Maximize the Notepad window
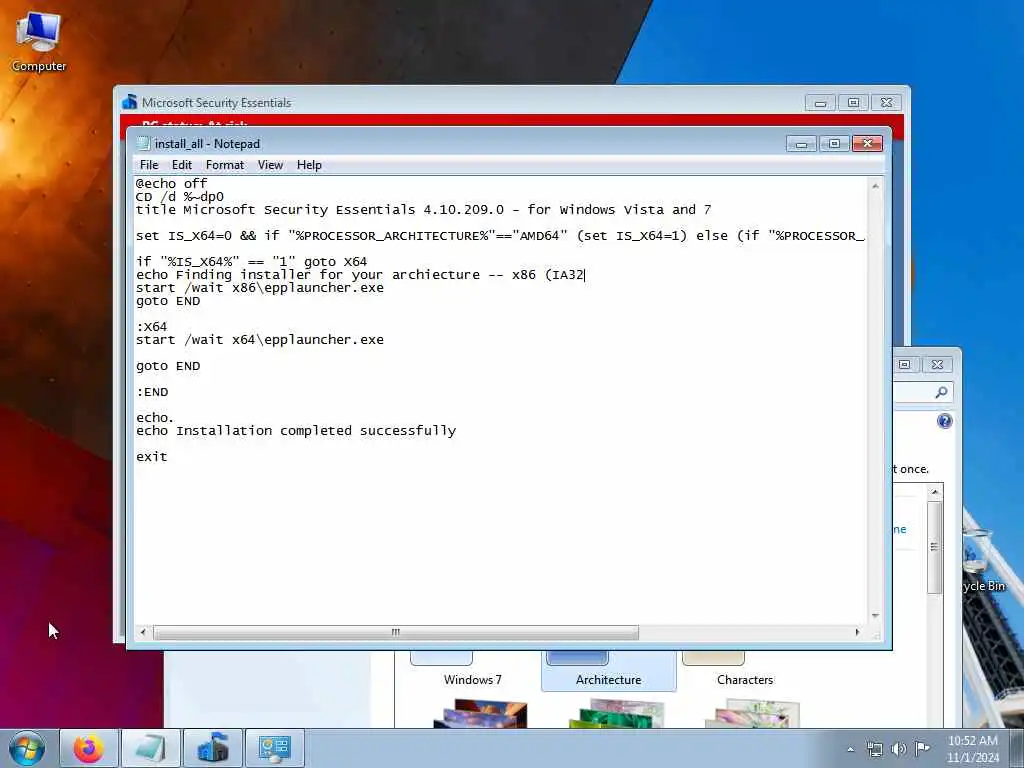The height and width of the screenshot is (768, 1024). coord(834,144)
